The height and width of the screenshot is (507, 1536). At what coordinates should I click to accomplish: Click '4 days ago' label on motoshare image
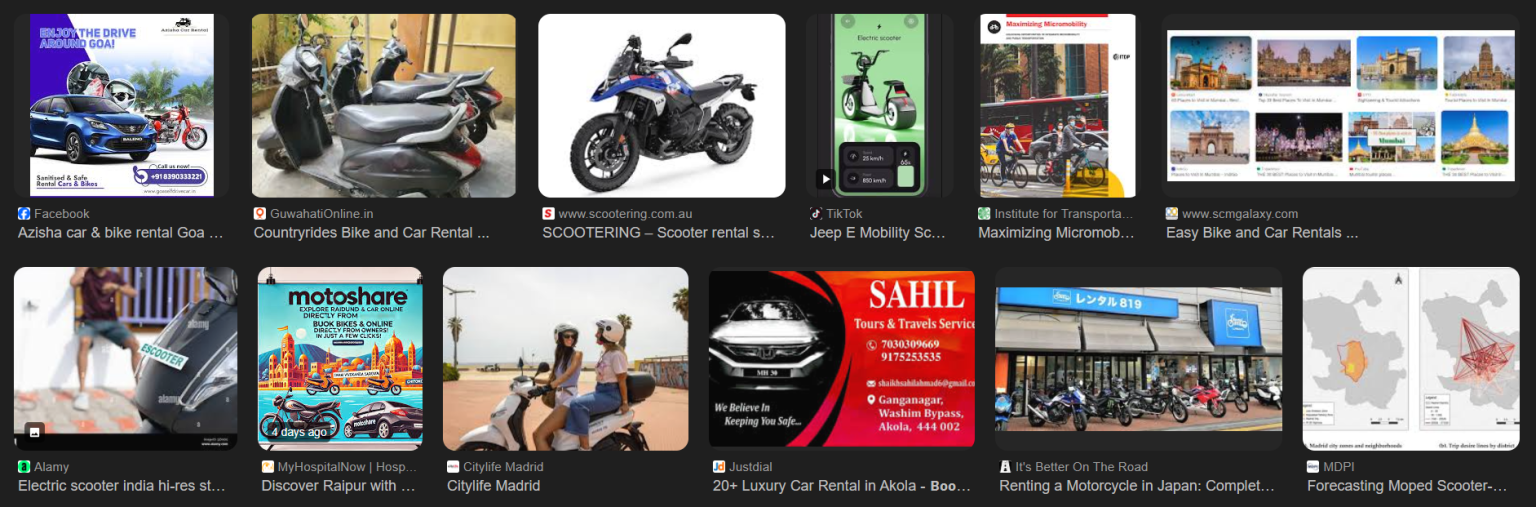(299, 432)
